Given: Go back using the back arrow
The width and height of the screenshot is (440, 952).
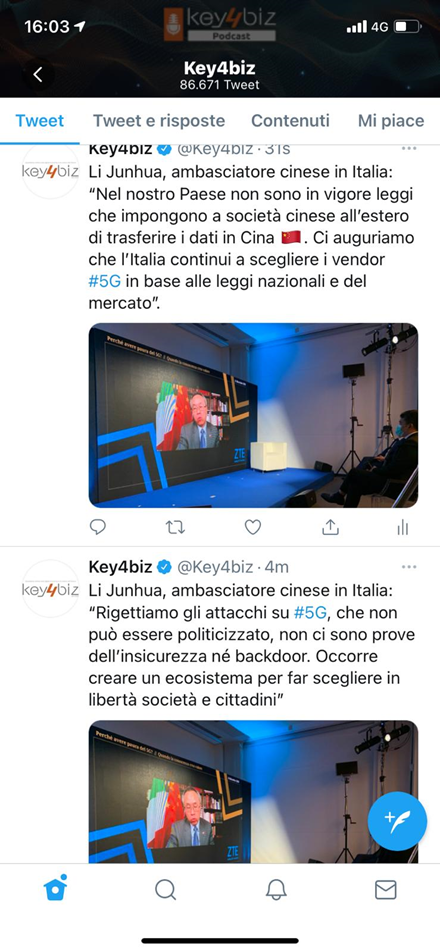Looking at the screenshot, I should [x=38, y=75].
